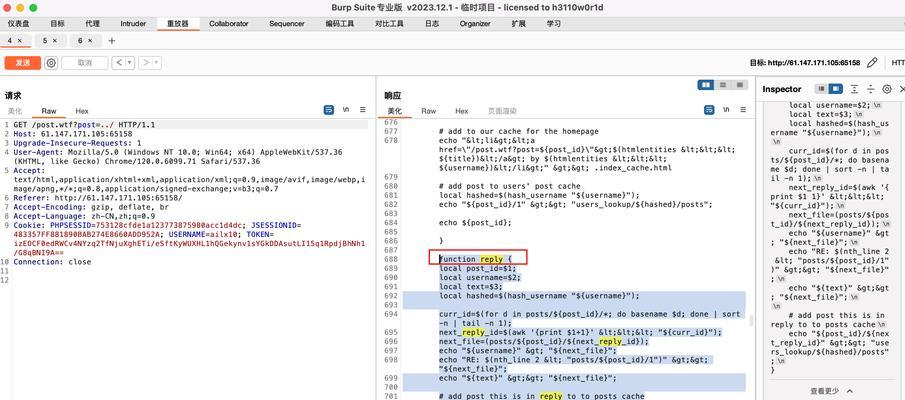Close Repeater tab 6
Image resolution: width=905 pixels, height=400 pixels.
pyautogui.click(x=91, y=40)
